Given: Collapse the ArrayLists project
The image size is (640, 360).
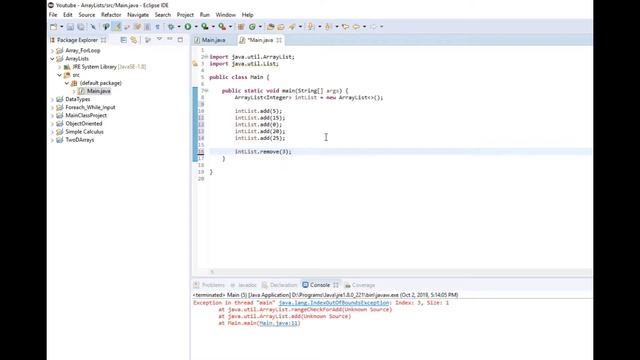Looking at the screenshot, I should click(x=52, y=59).
